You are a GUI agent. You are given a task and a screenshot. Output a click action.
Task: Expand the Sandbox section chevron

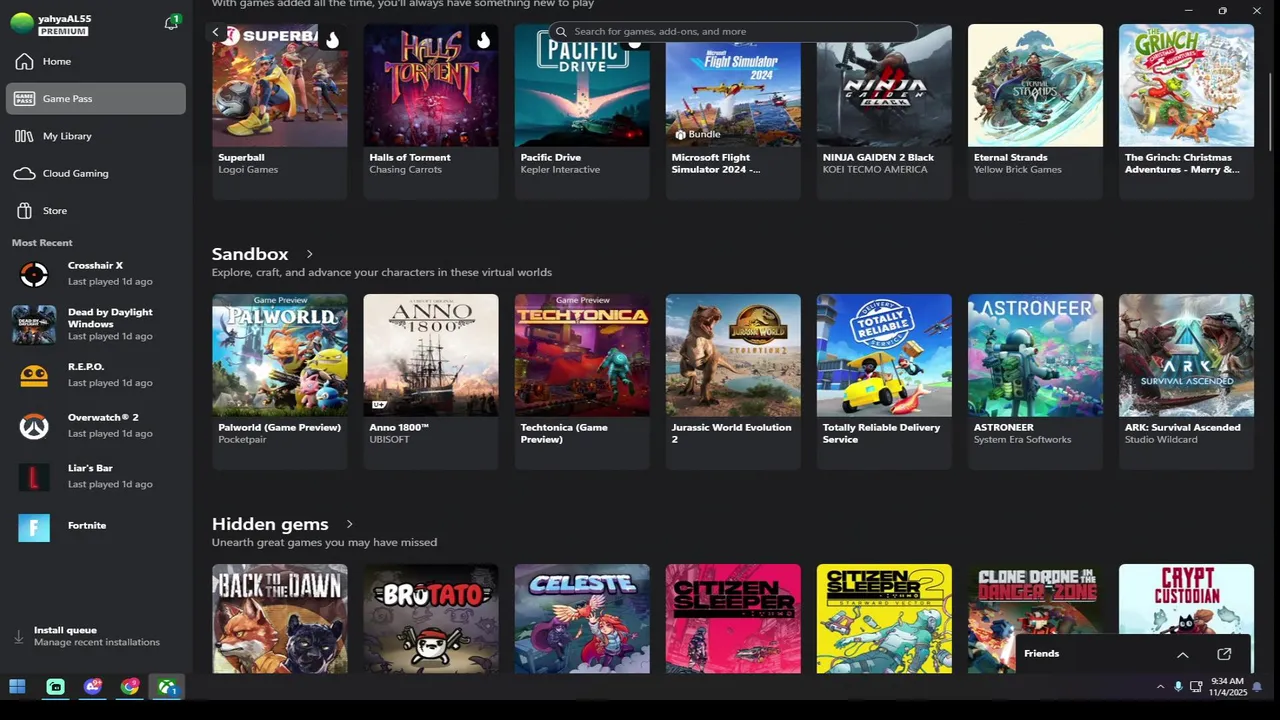309,254
